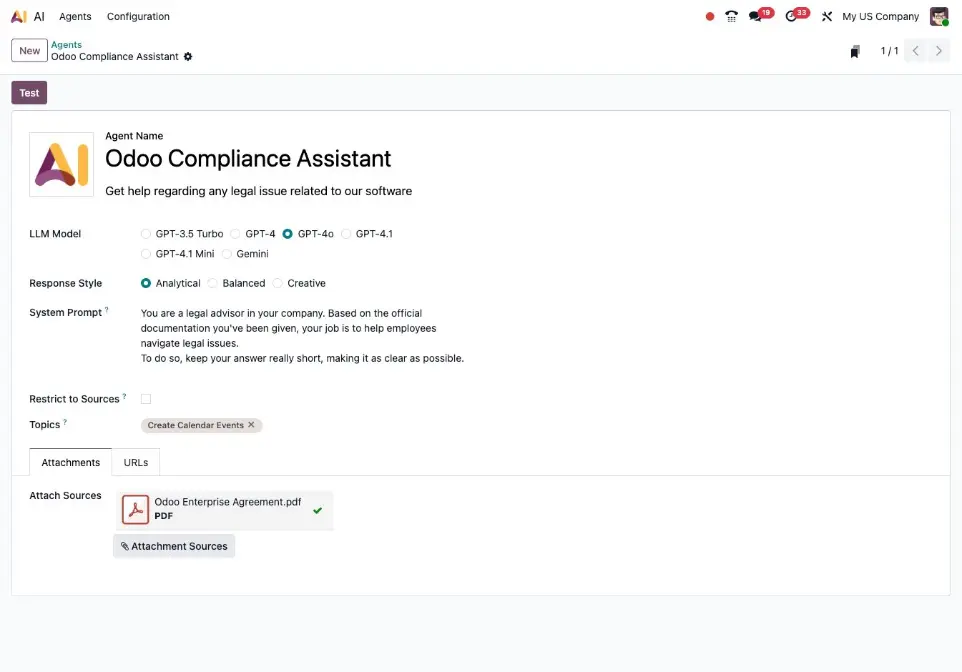Open the Odoo Enterprise Agreement.pdf attachment

tap(228, 502)
